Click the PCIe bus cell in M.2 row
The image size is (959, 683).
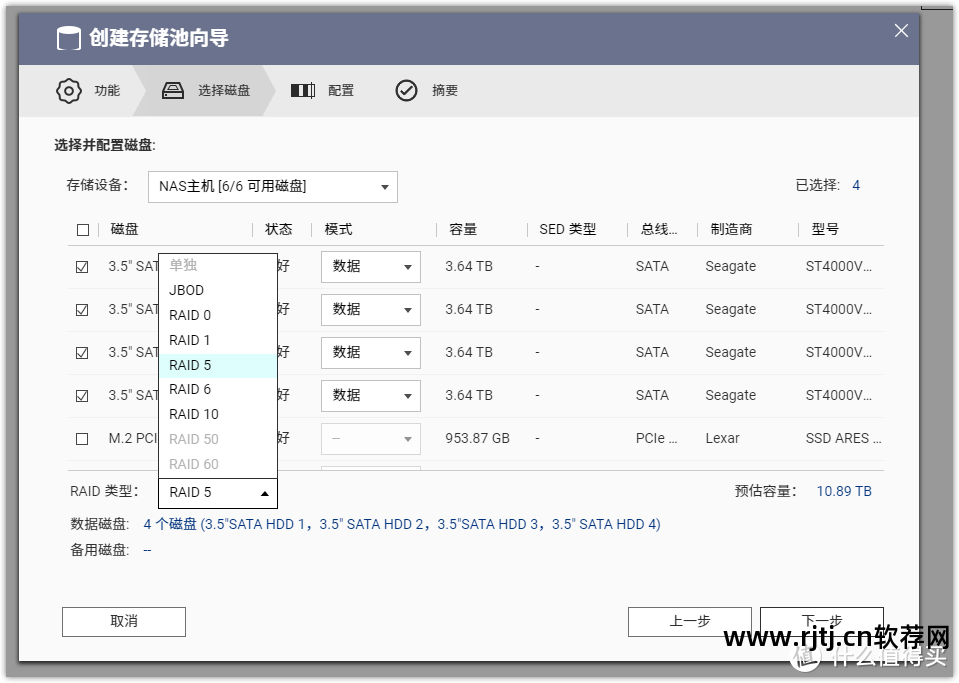[x=656, y=438]
